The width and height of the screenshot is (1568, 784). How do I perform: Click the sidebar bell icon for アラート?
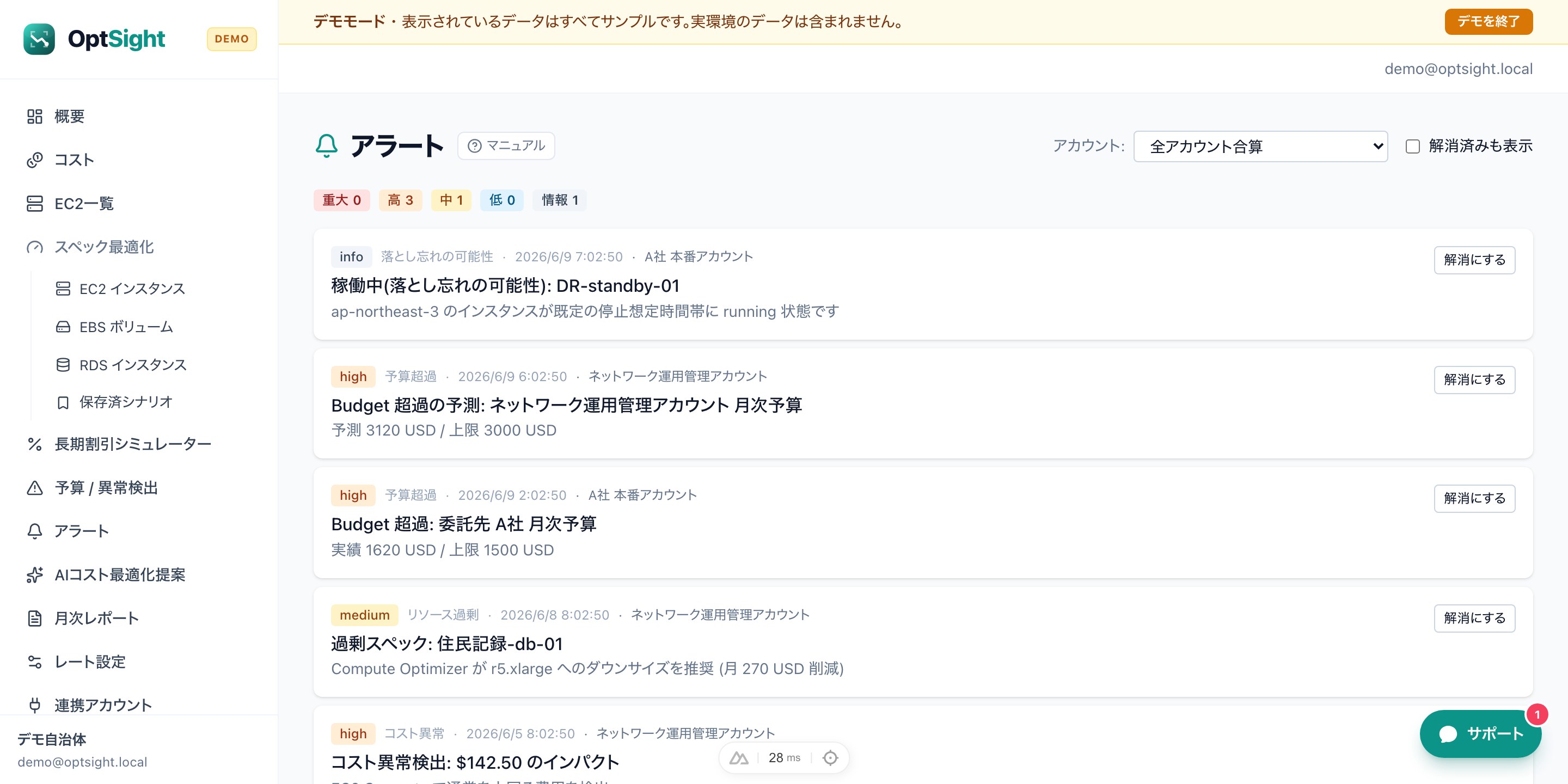tap(35, 531)
